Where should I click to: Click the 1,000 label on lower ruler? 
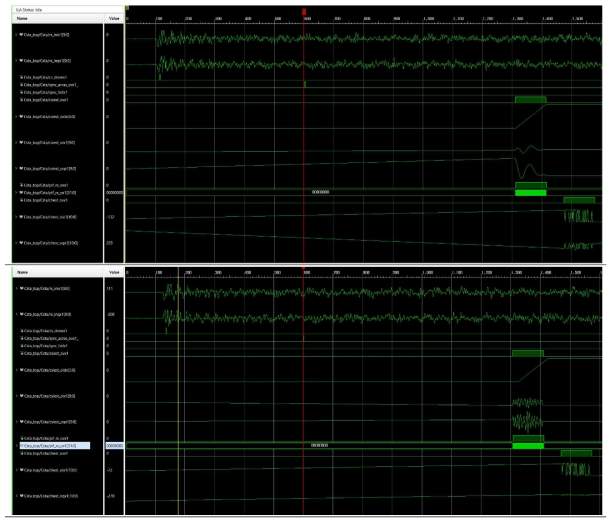(x=427, y=272)
